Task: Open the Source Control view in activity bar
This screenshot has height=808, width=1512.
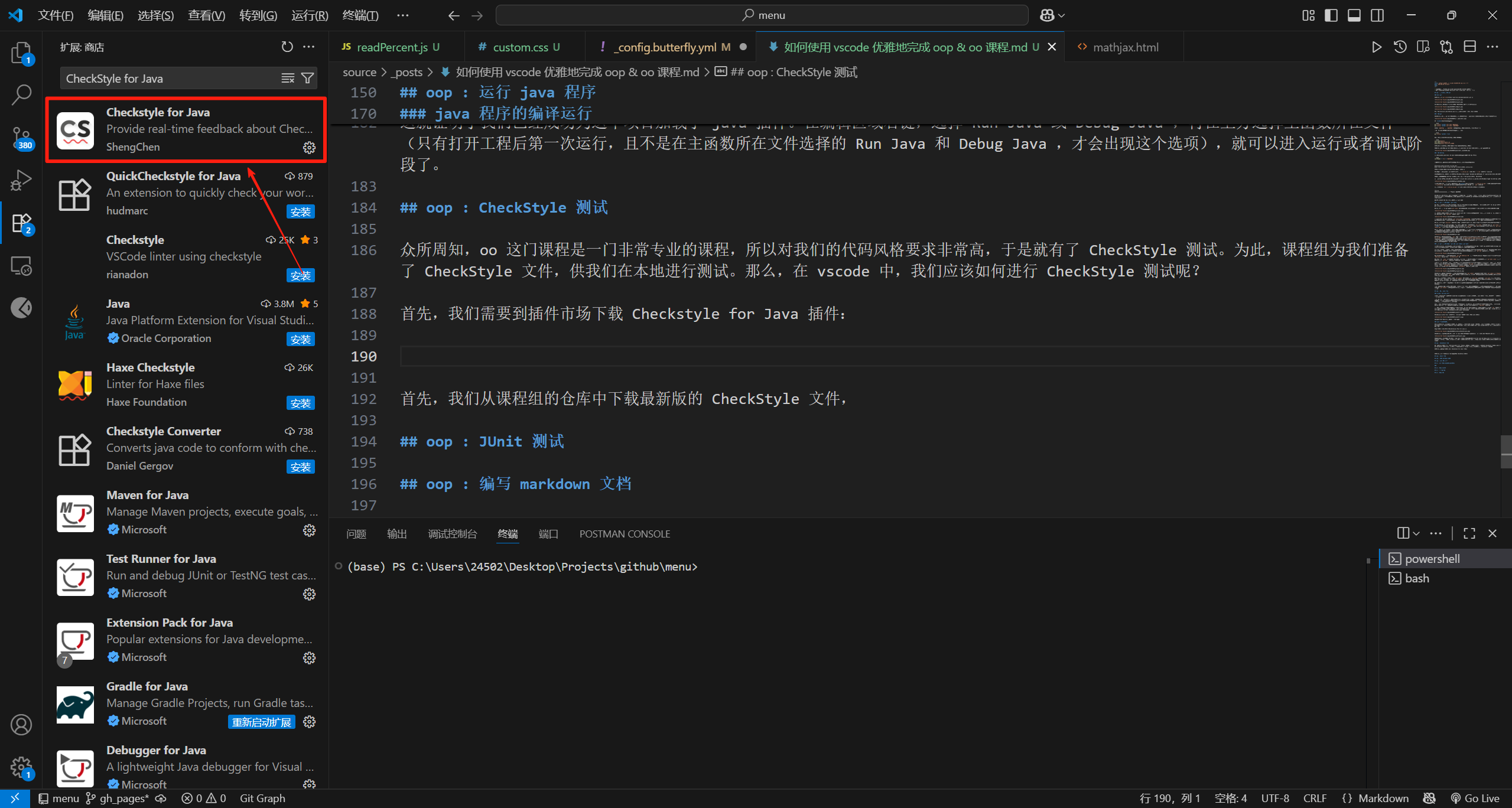Action: click(21, 137)
